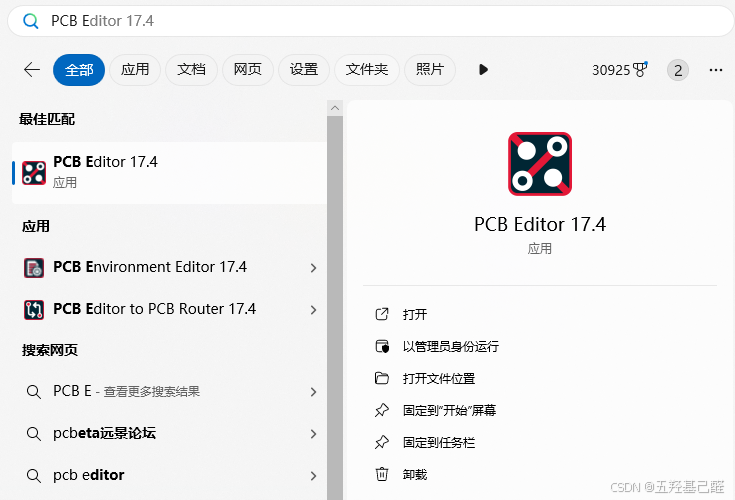Screen dimensions: 735x500
Task: Expand the "PCB E" web search chevron
Action: coord(314,392)
